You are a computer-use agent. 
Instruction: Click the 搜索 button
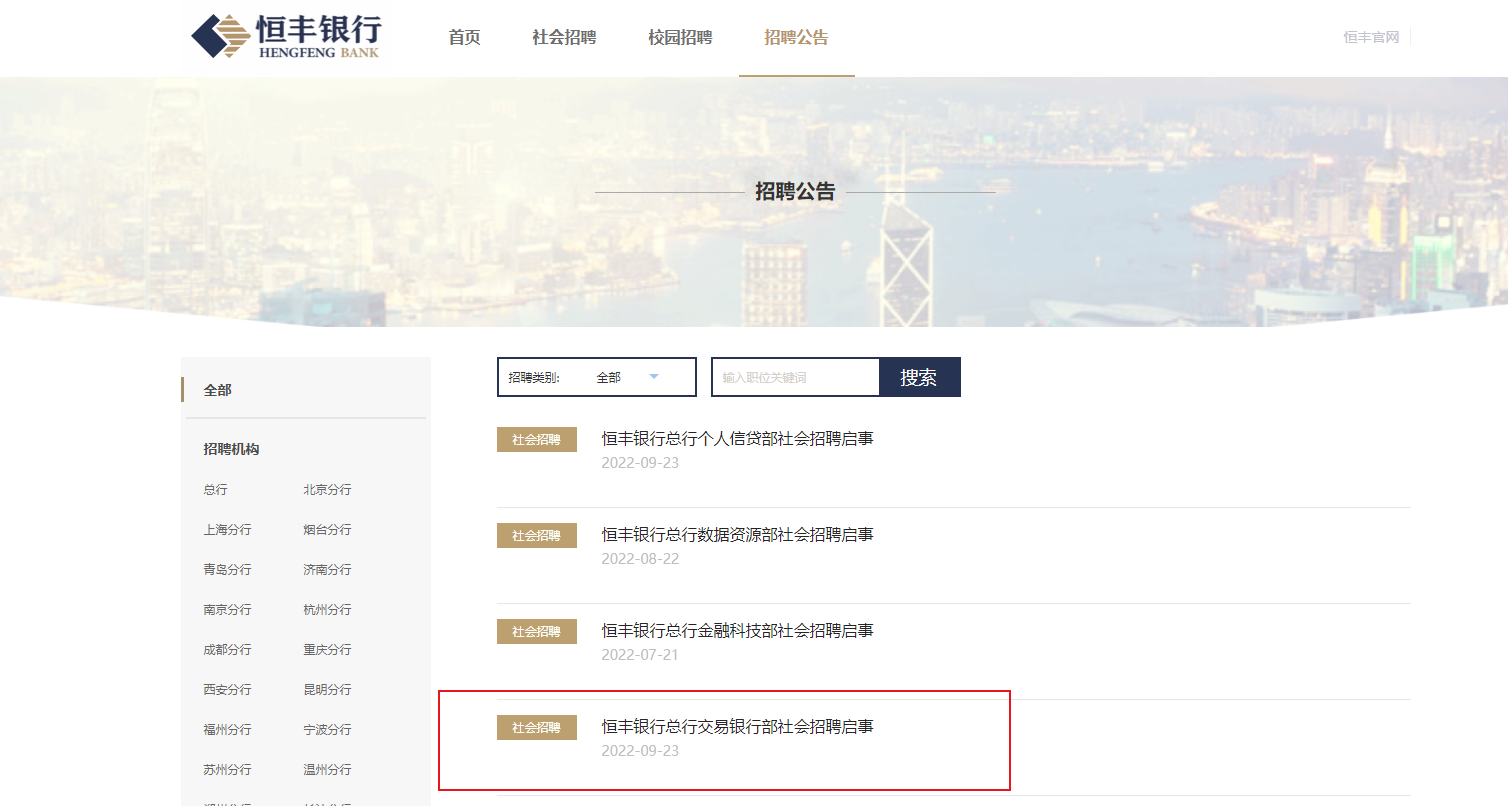tap(919, 377)
